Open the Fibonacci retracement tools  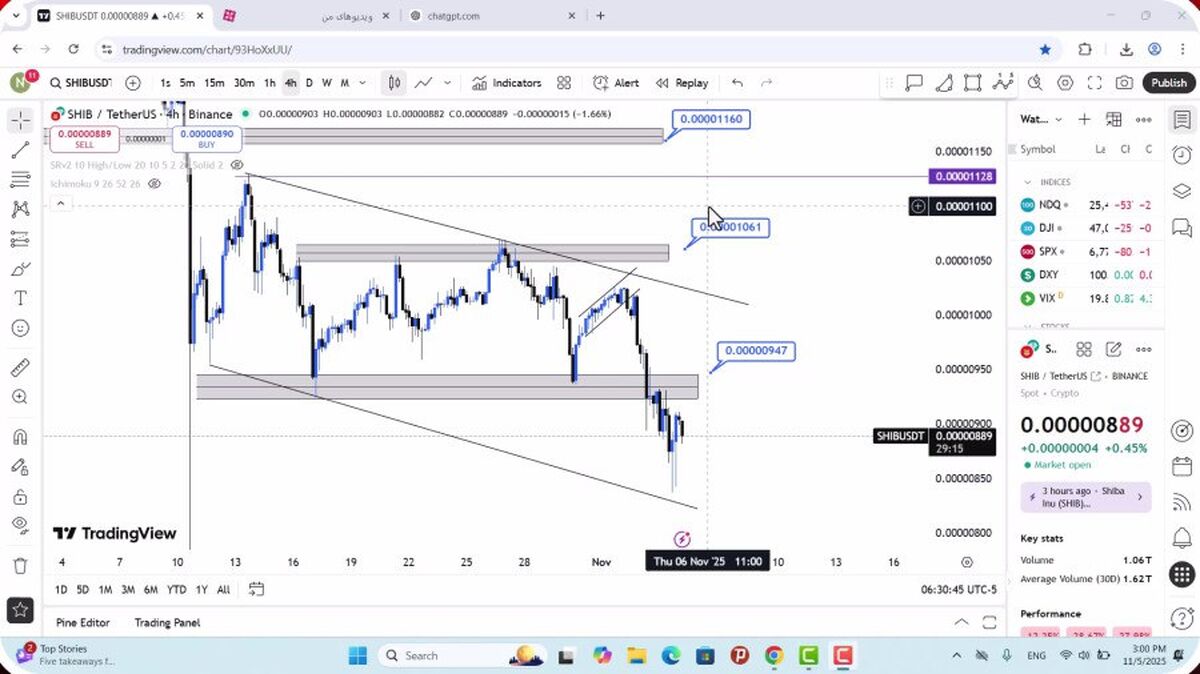(20, 180)
